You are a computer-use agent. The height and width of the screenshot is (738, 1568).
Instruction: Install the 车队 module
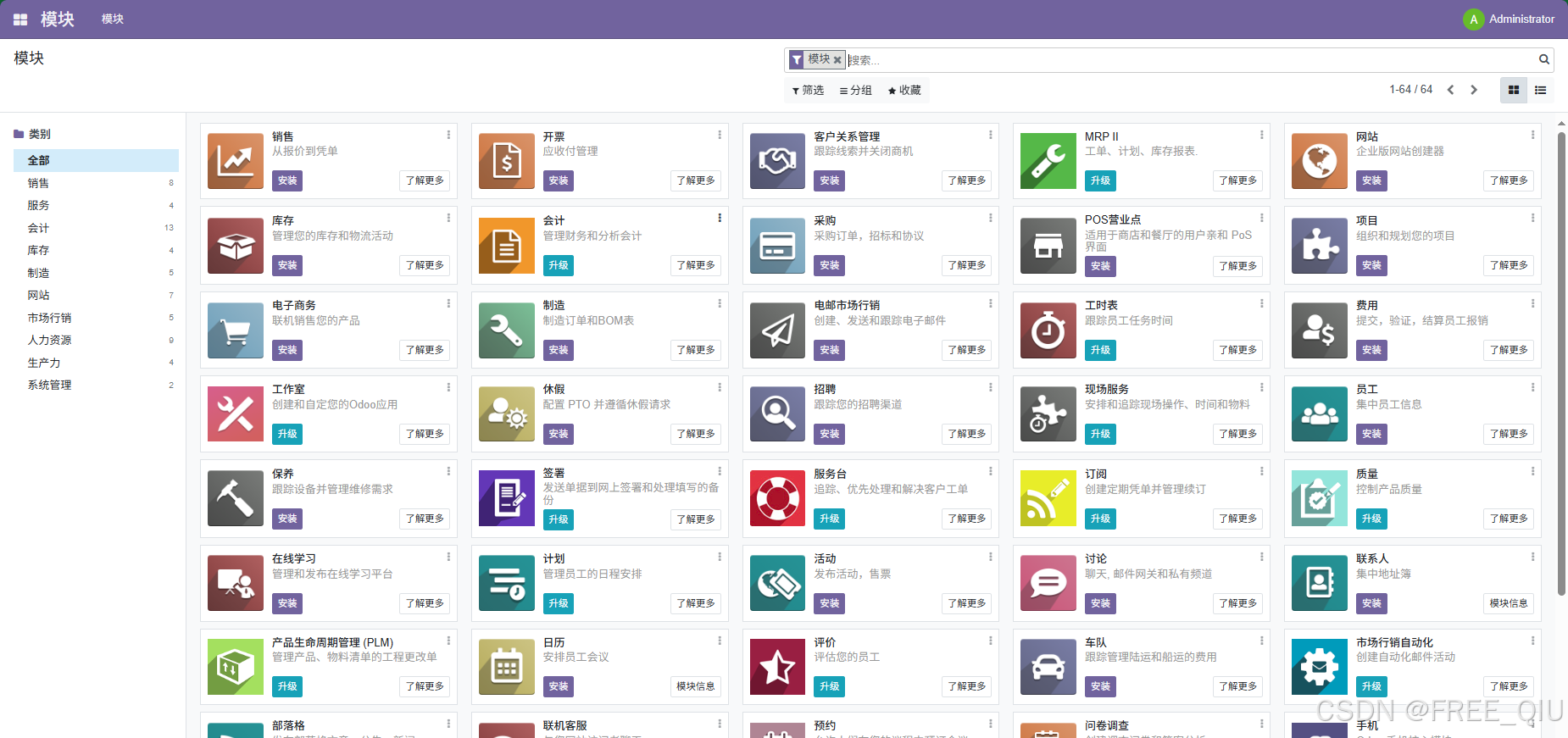coord(1100,686)
